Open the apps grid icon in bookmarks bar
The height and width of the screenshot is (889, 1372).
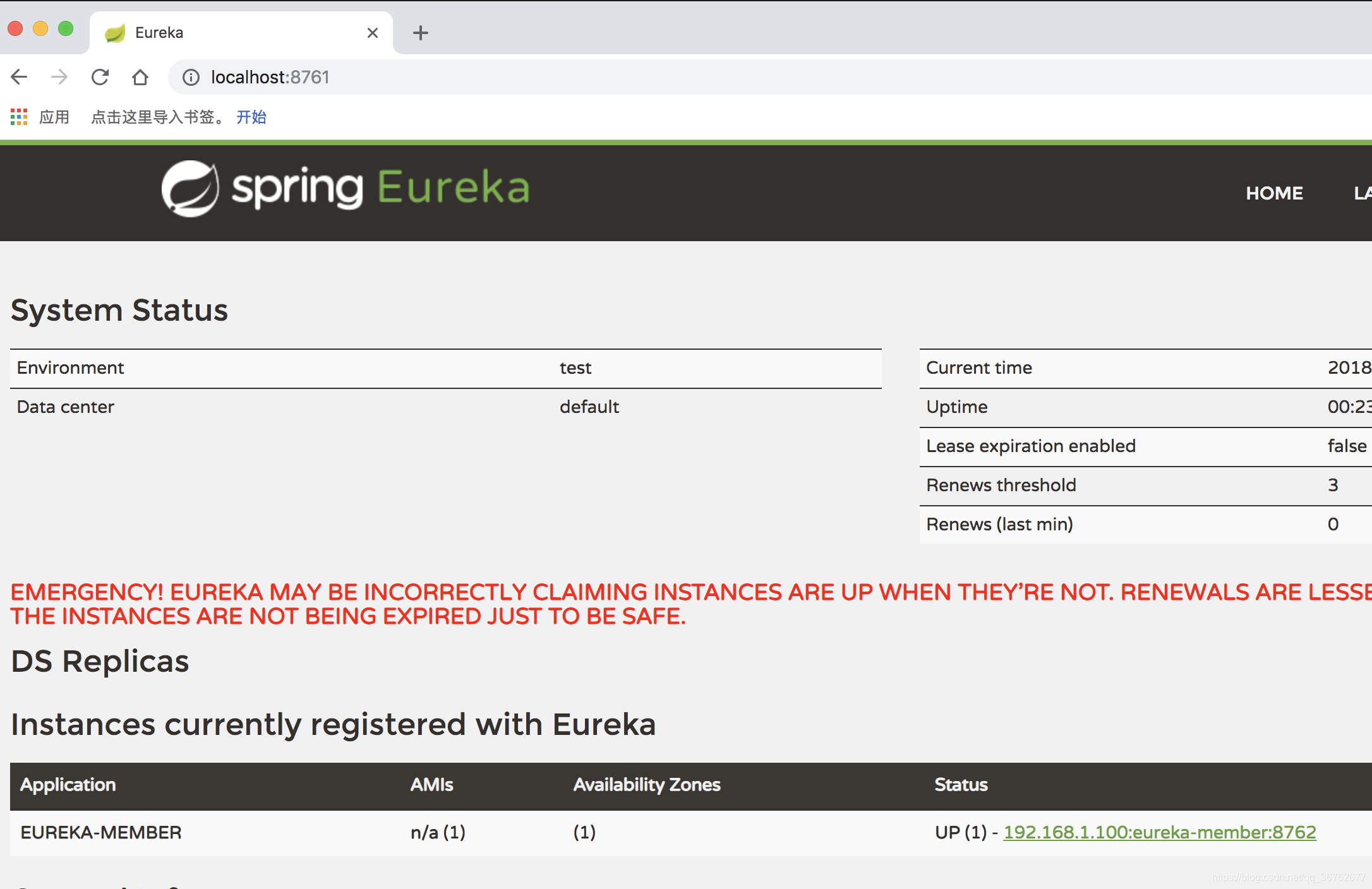[x=19, y=117]
